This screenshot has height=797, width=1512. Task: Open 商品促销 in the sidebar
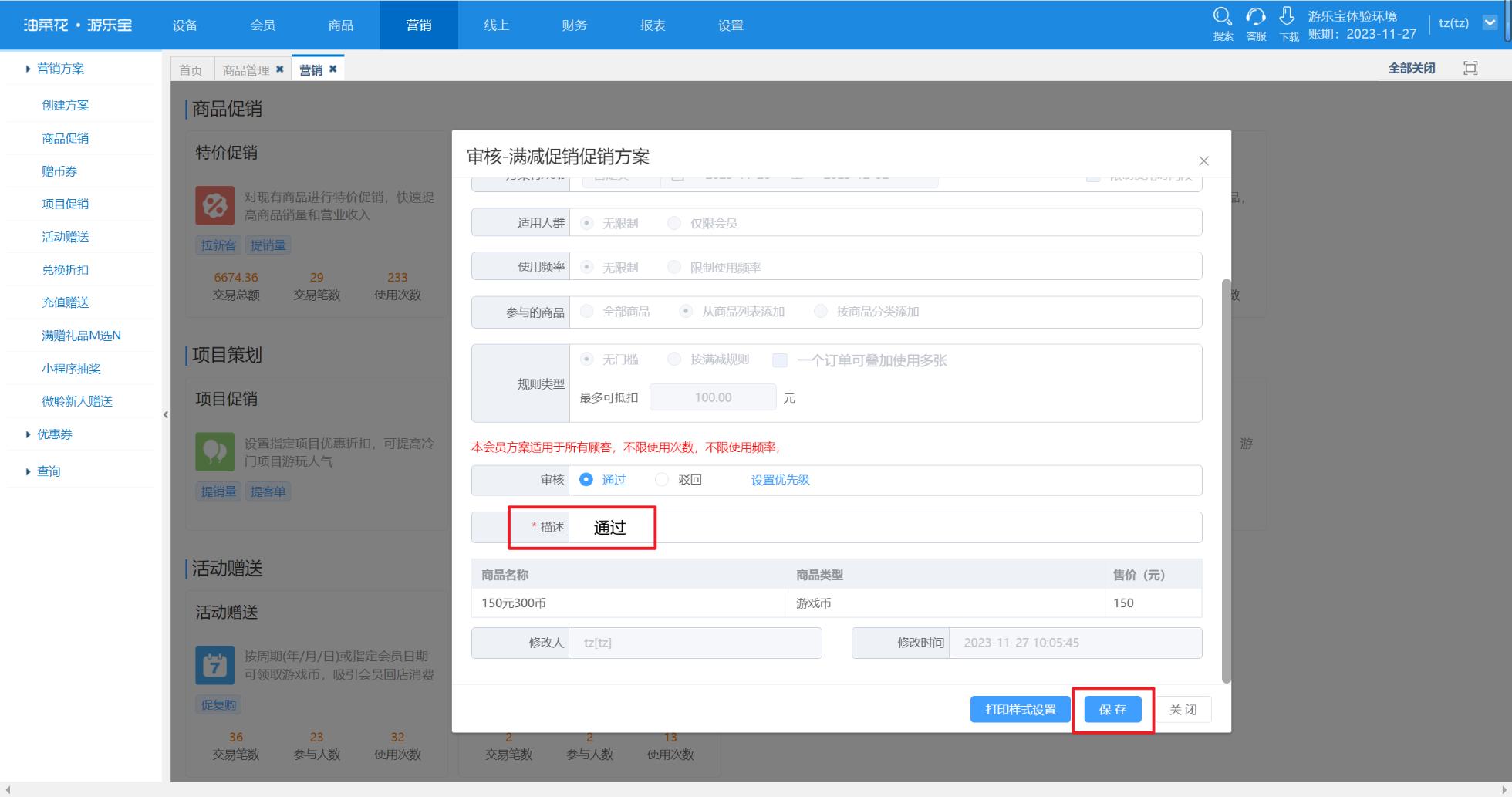coord(66,138)
